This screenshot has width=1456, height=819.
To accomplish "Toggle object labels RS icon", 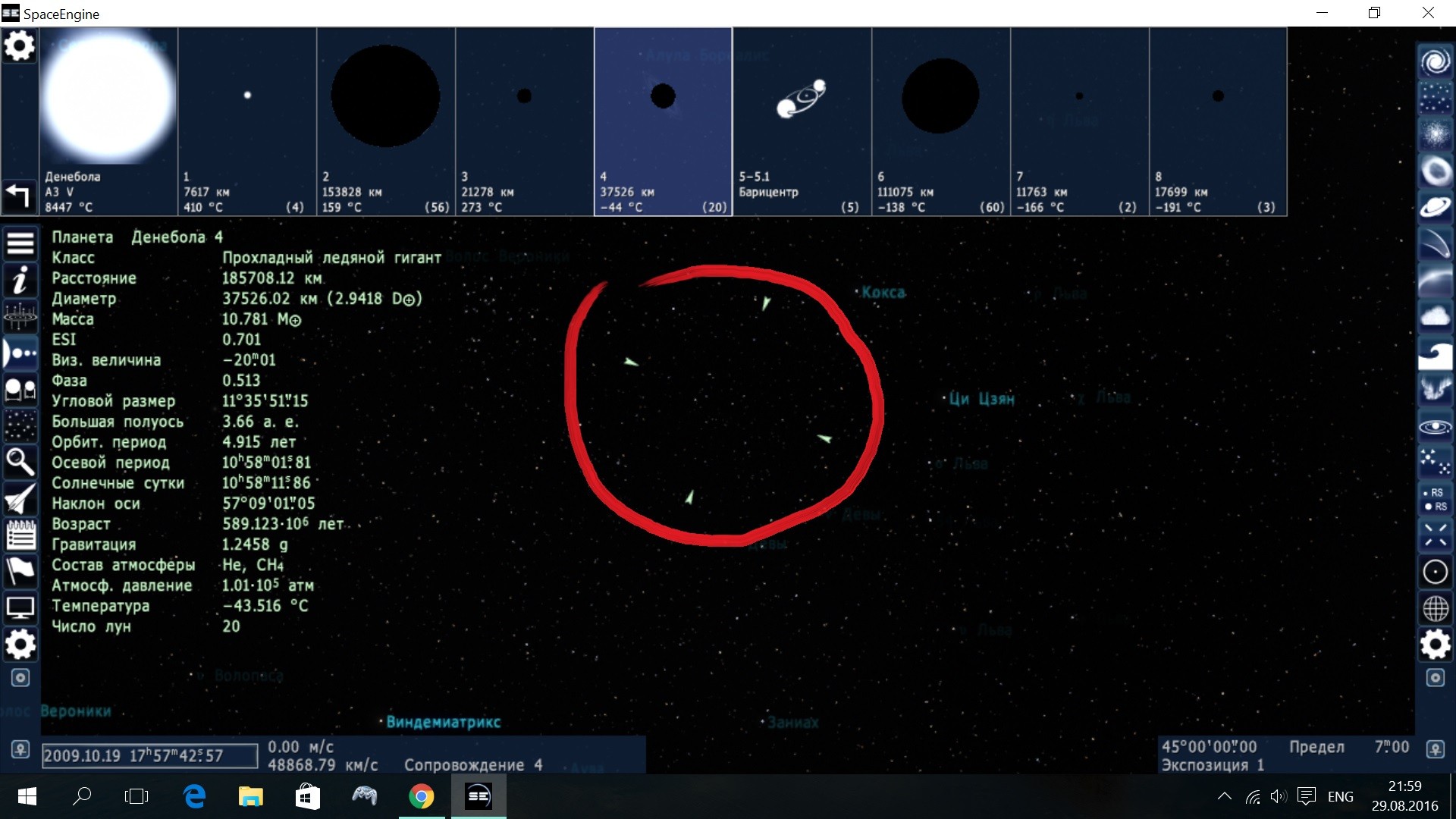I will (1435, 499).
